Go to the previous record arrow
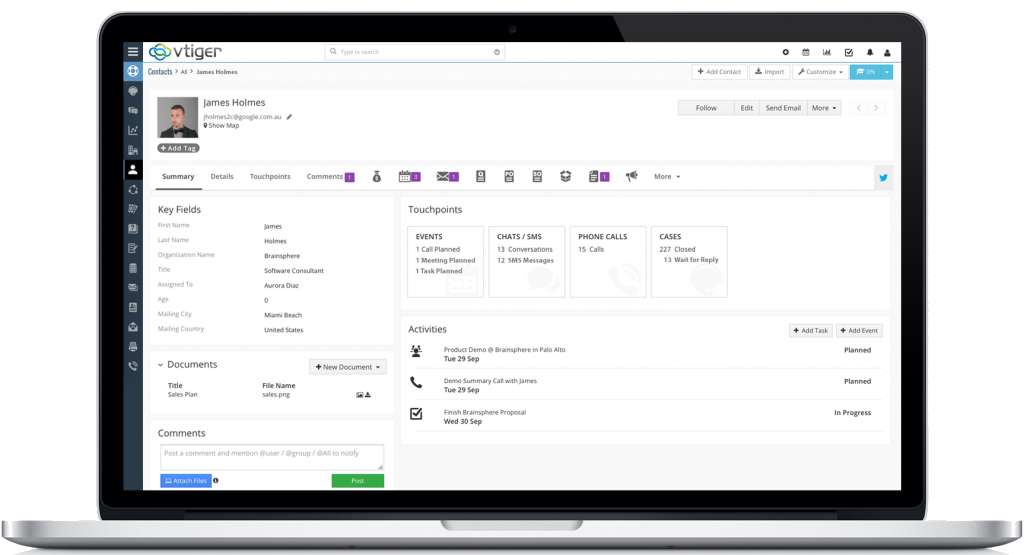The height and width of the screenshot is (555, 1024). pos(859,108)
